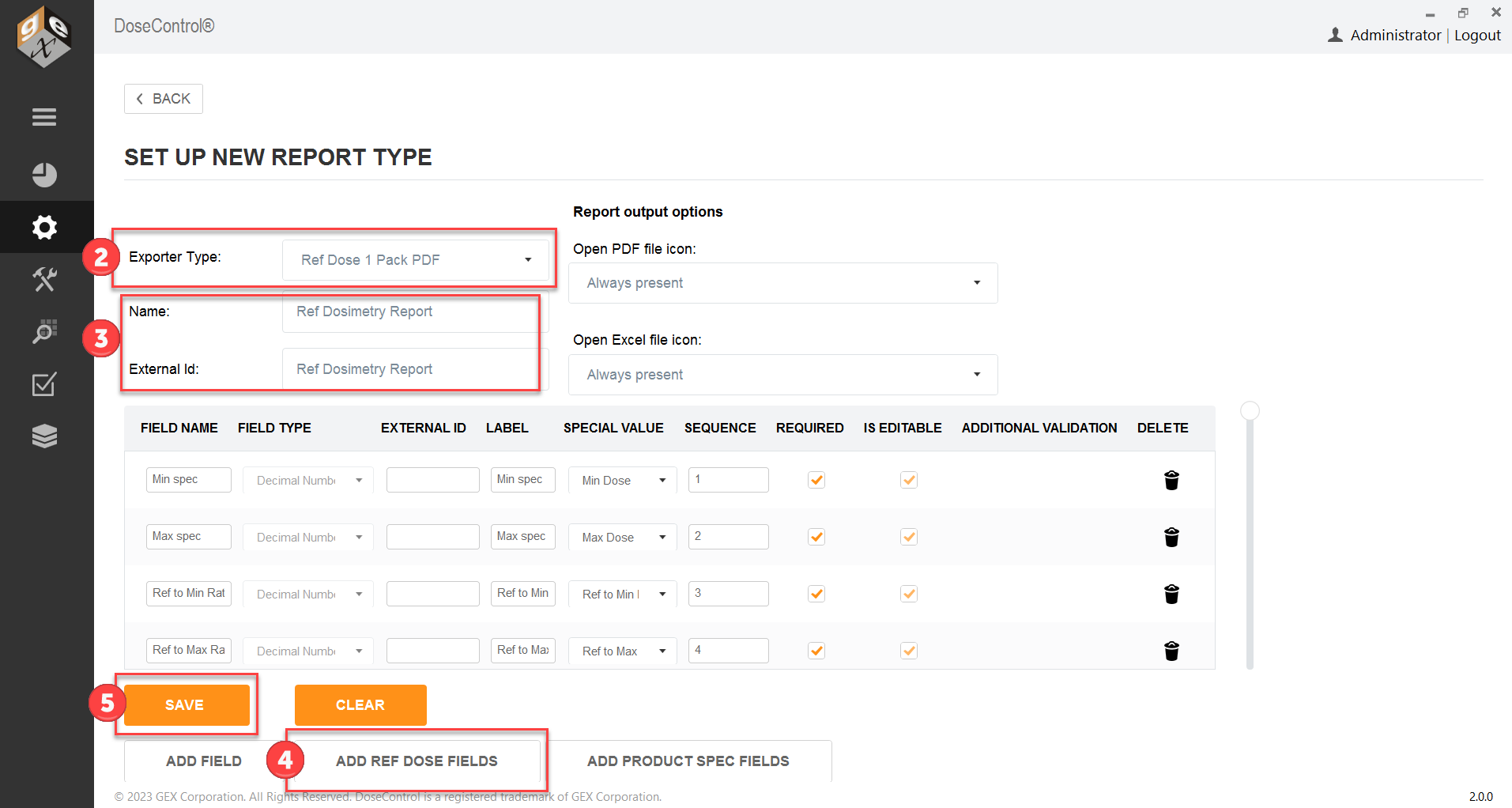Open the Open PDF file icon dropdown

pyautogui.click(x=782, y=283)
